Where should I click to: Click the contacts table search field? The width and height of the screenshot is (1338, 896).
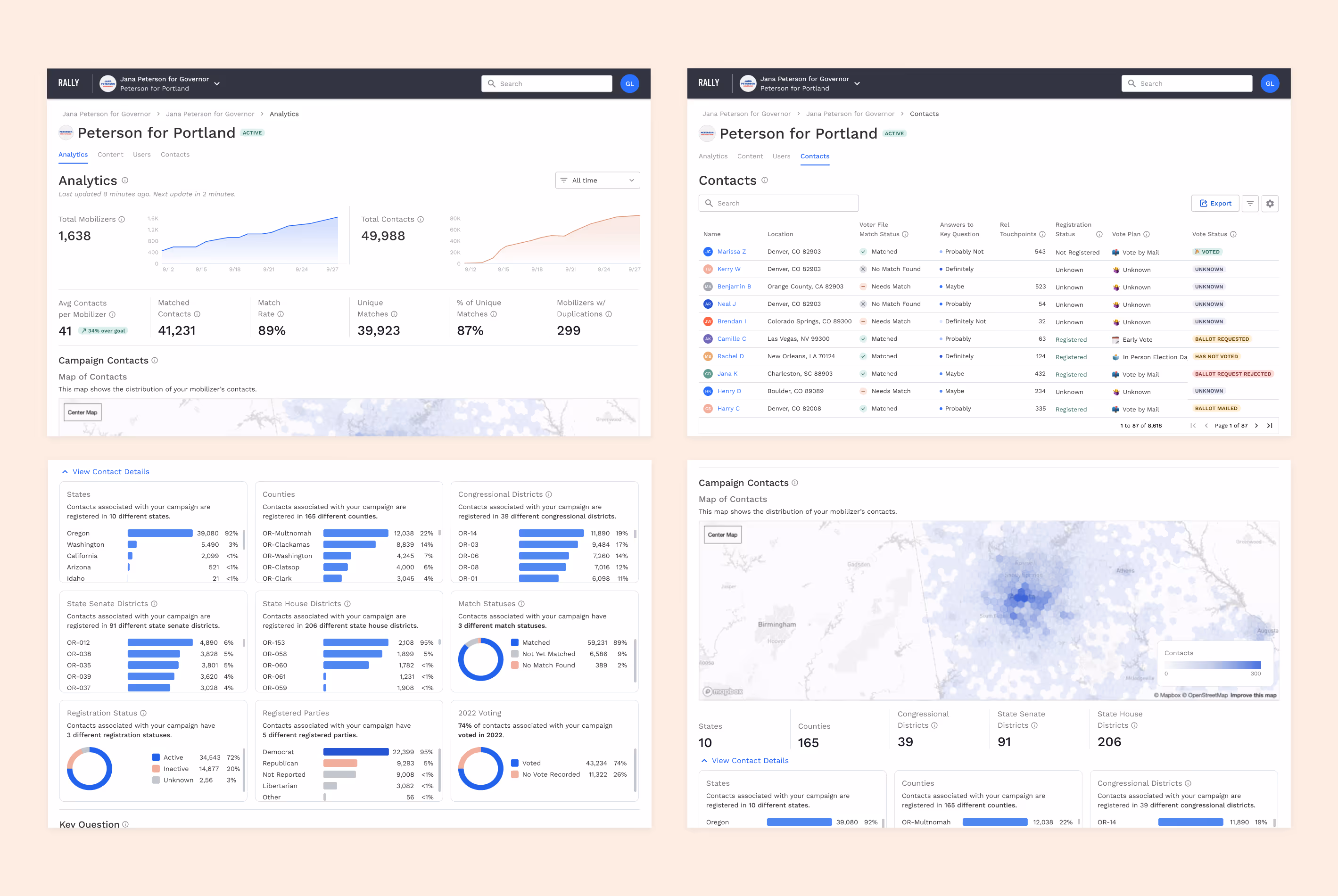(x=778, y=204)
